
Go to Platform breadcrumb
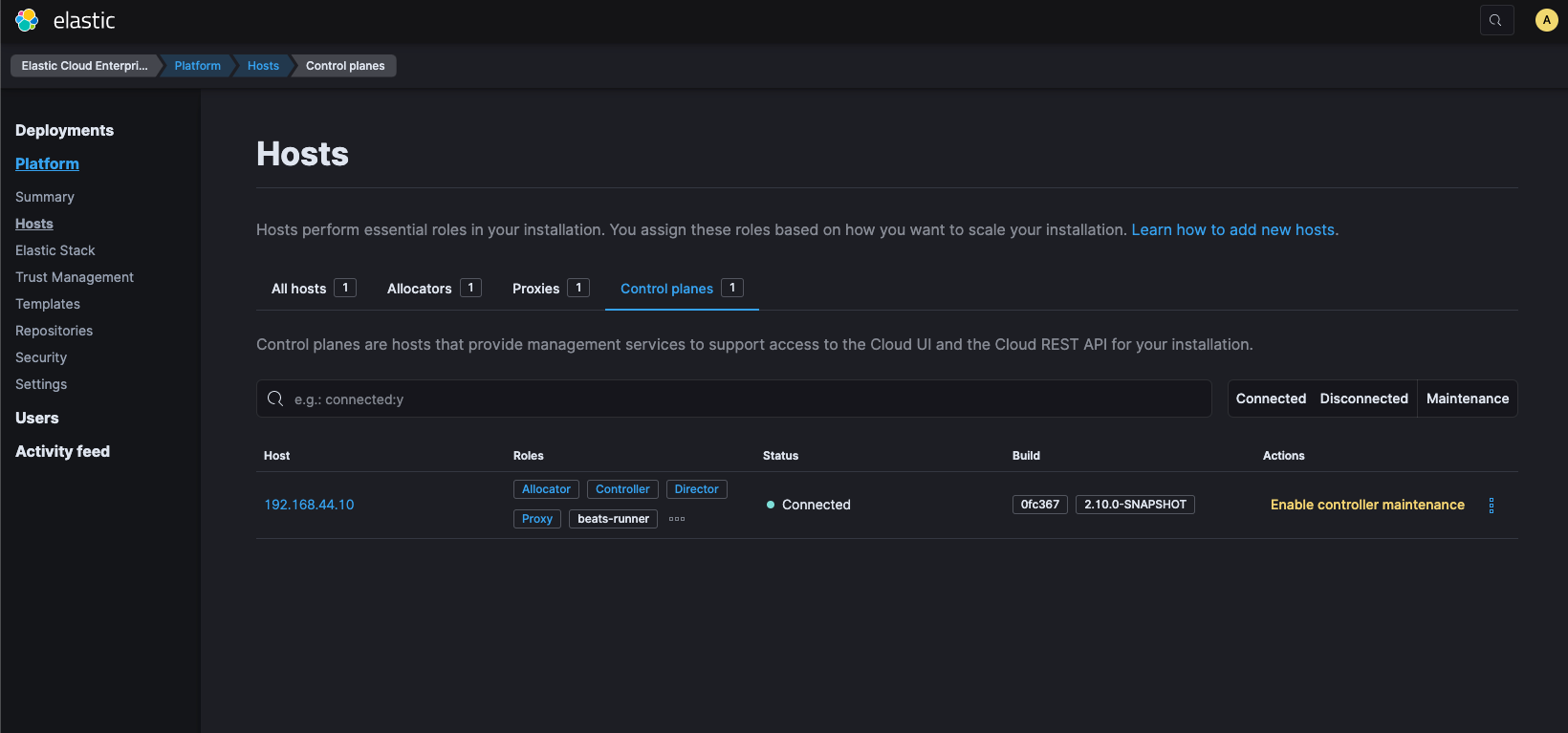coord(198,66)
